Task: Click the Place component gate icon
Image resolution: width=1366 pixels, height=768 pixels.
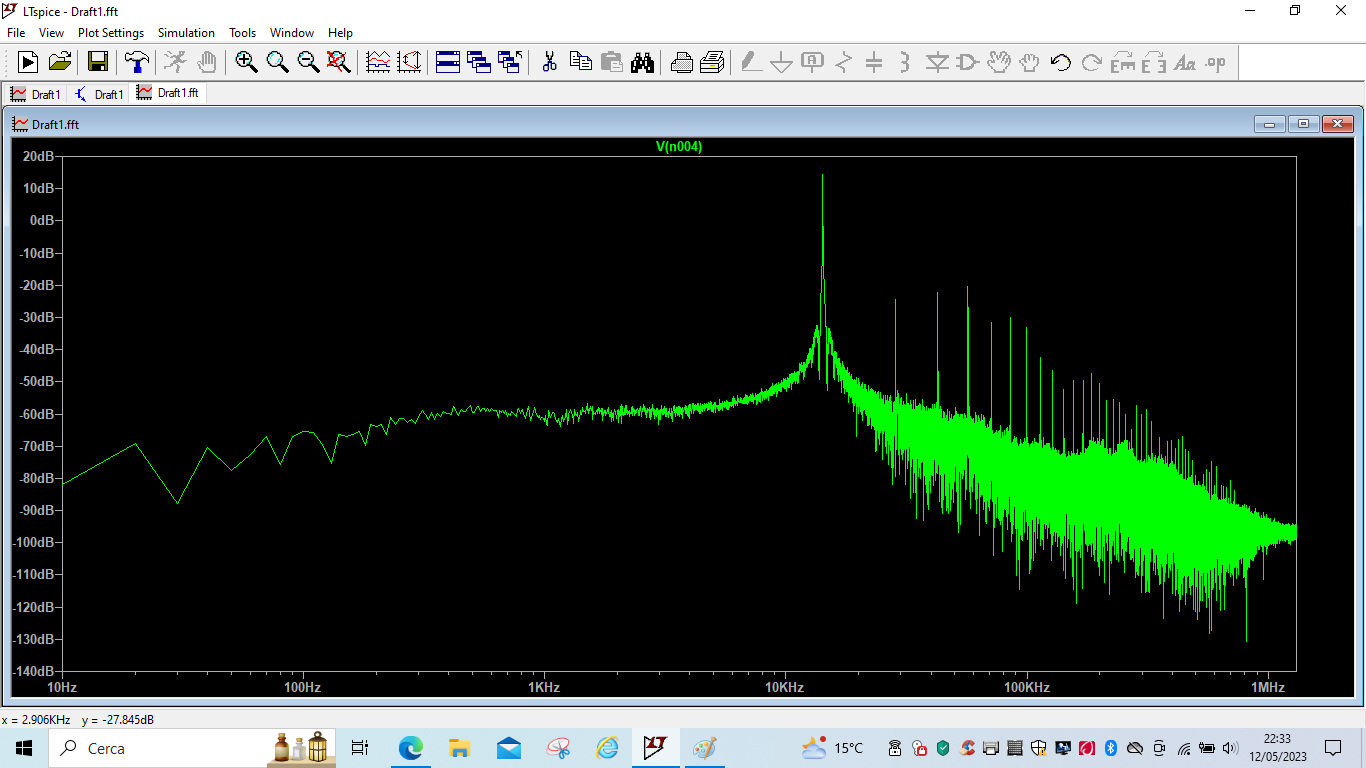Action: pos(967,62)
